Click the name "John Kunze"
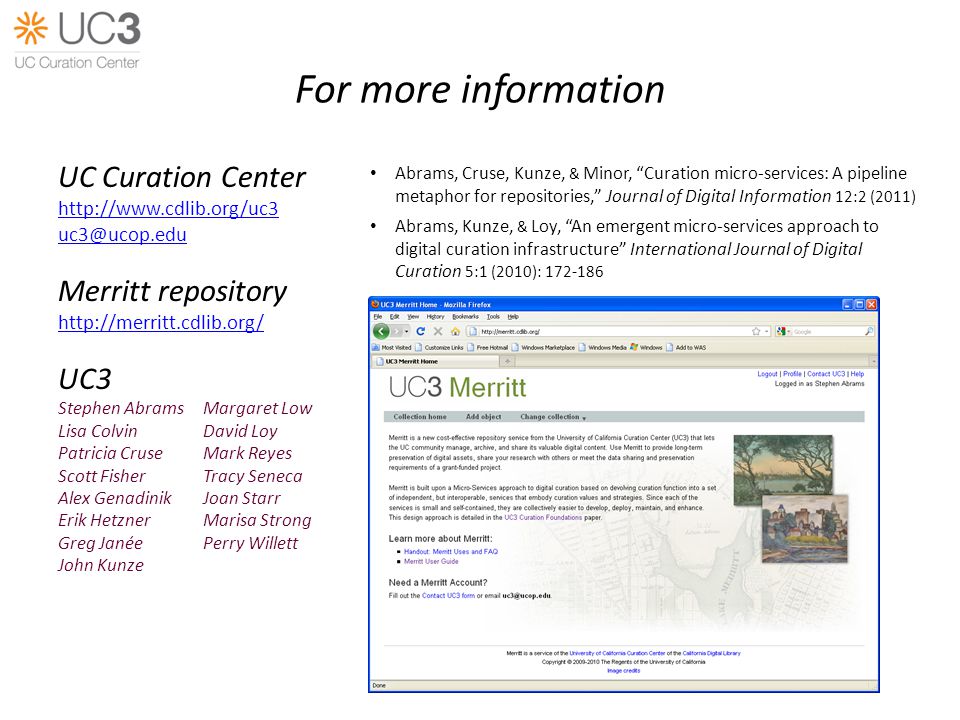The height and width of the screenshot is (720, 960). click(100, 565)
